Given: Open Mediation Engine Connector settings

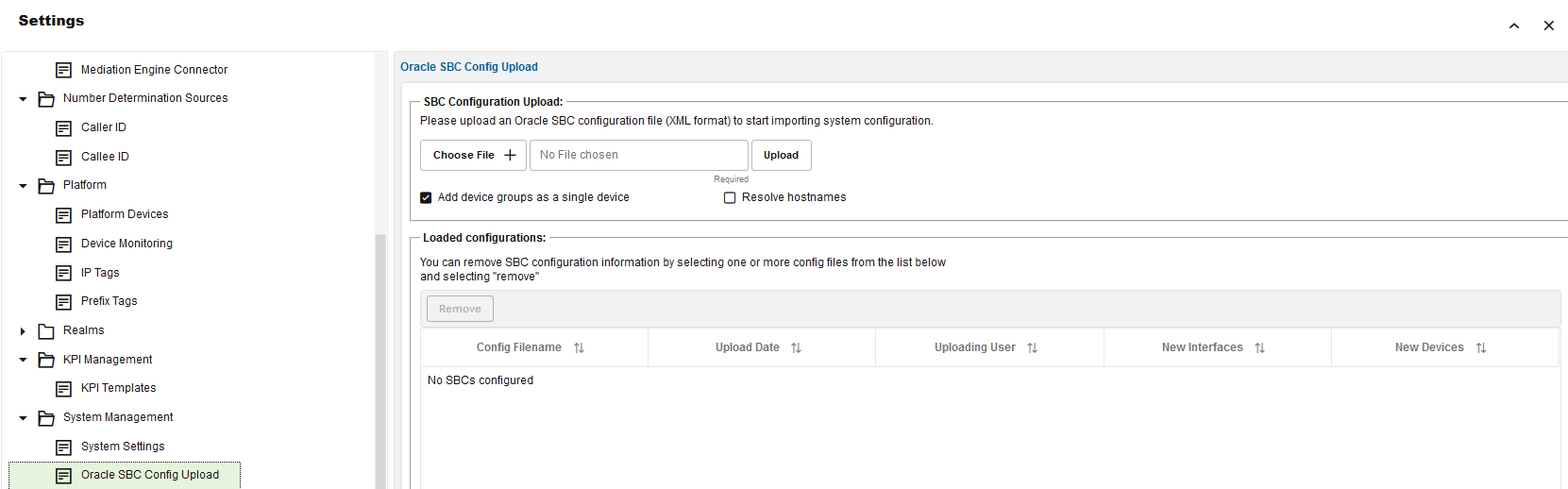Looking at the screenshot, I should 154,70.
